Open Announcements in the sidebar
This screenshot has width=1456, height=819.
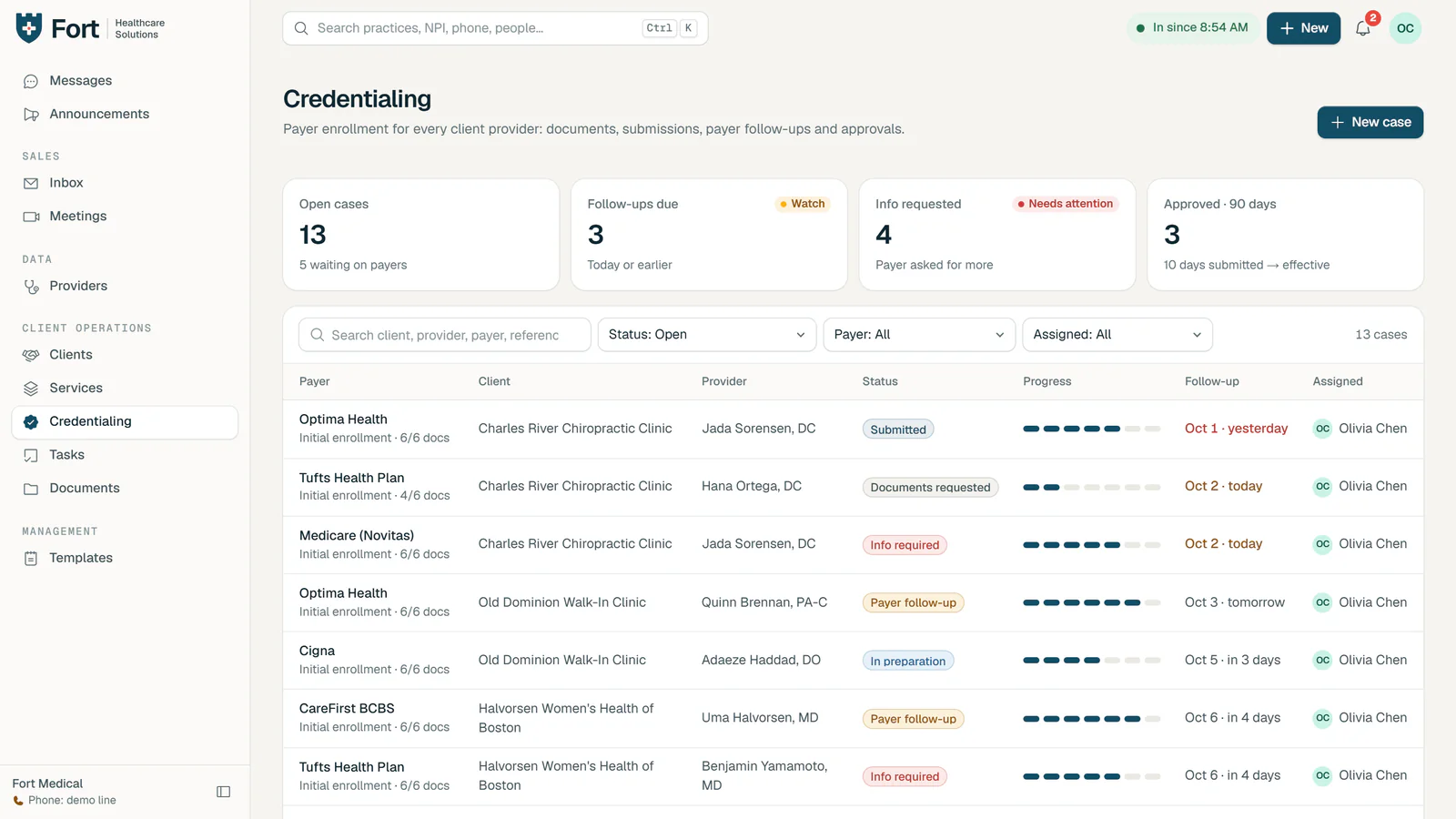click(x=125, y=114)
